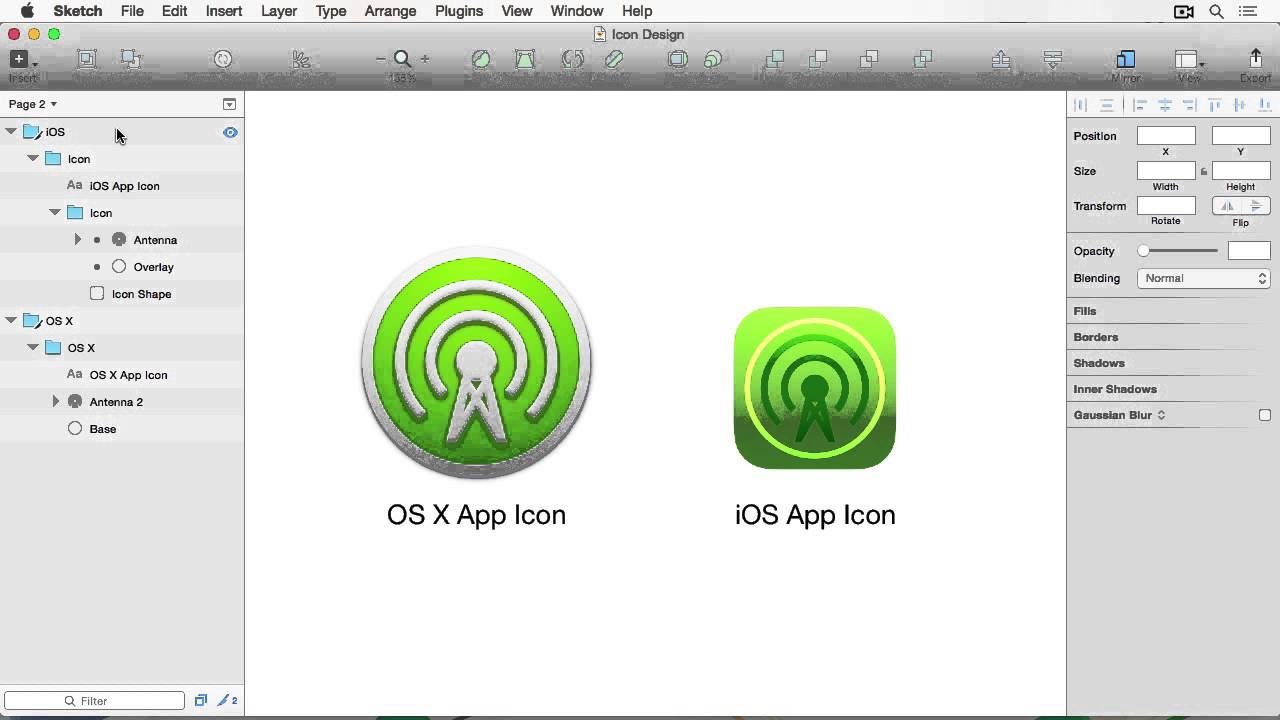Screen dimensions: 1280x720
Task: Click align top edges icon
Action: point(1215,104)
